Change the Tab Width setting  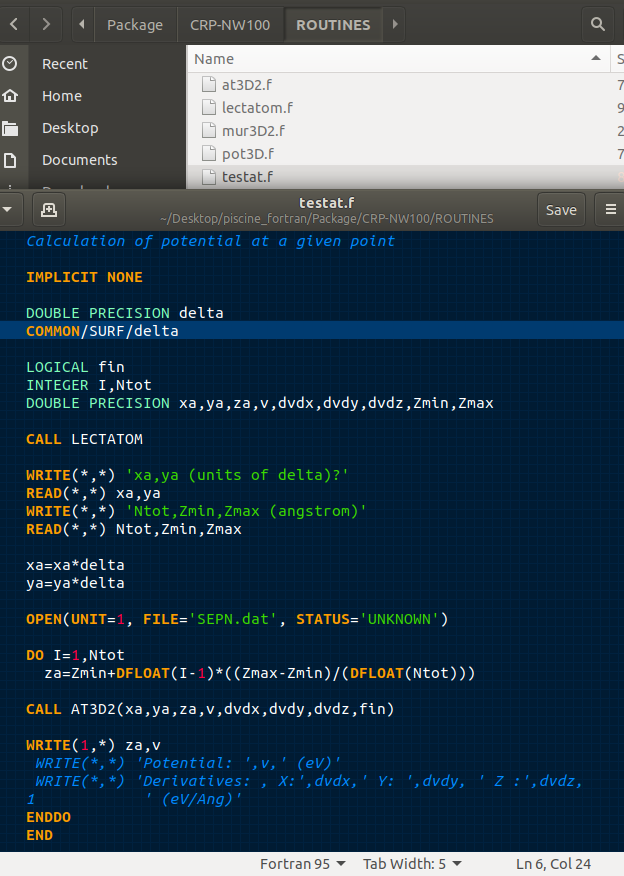click(412, 864)
